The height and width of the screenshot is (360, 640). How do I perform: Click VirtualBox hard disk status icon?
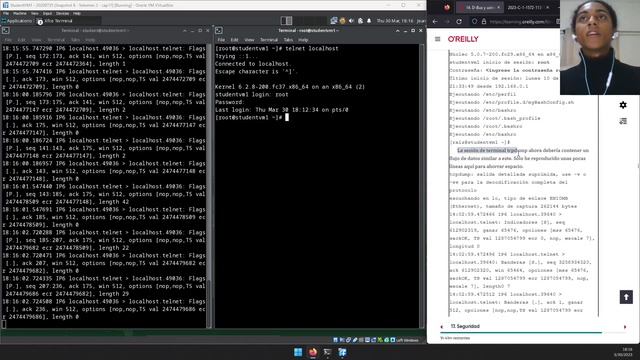point(336,340)
